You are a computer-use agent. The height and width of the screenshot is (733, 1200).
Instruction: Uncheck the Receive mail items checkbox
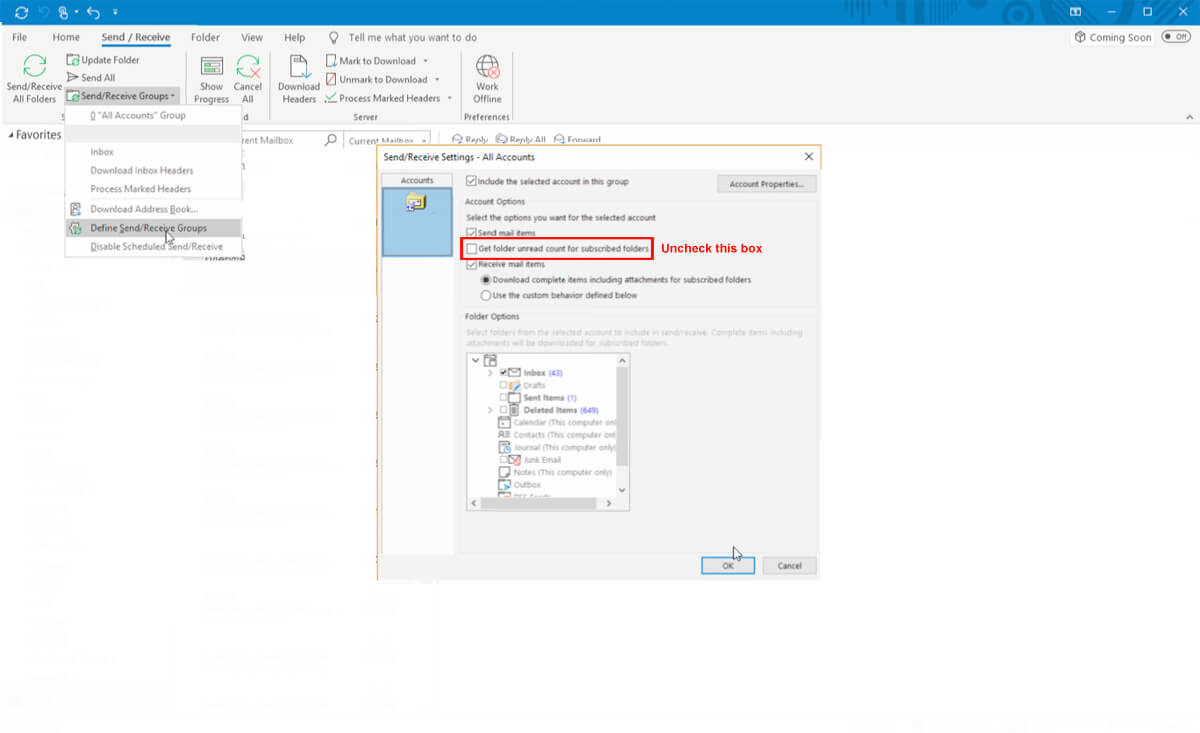472,264
